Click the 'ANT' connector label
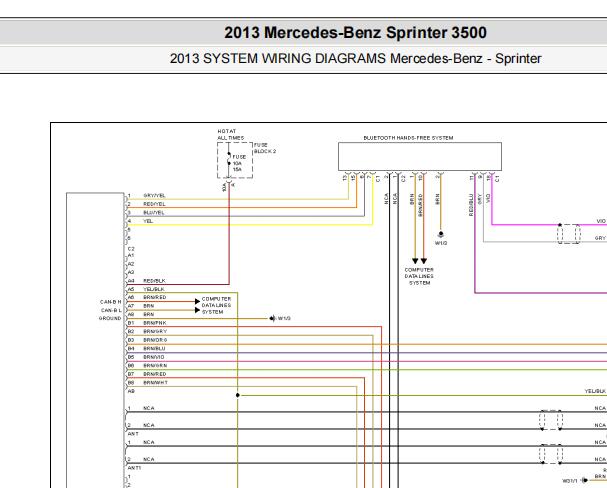The height and width of the screenshot is (488, 607). pyautogui.click(x=133, y=434)
